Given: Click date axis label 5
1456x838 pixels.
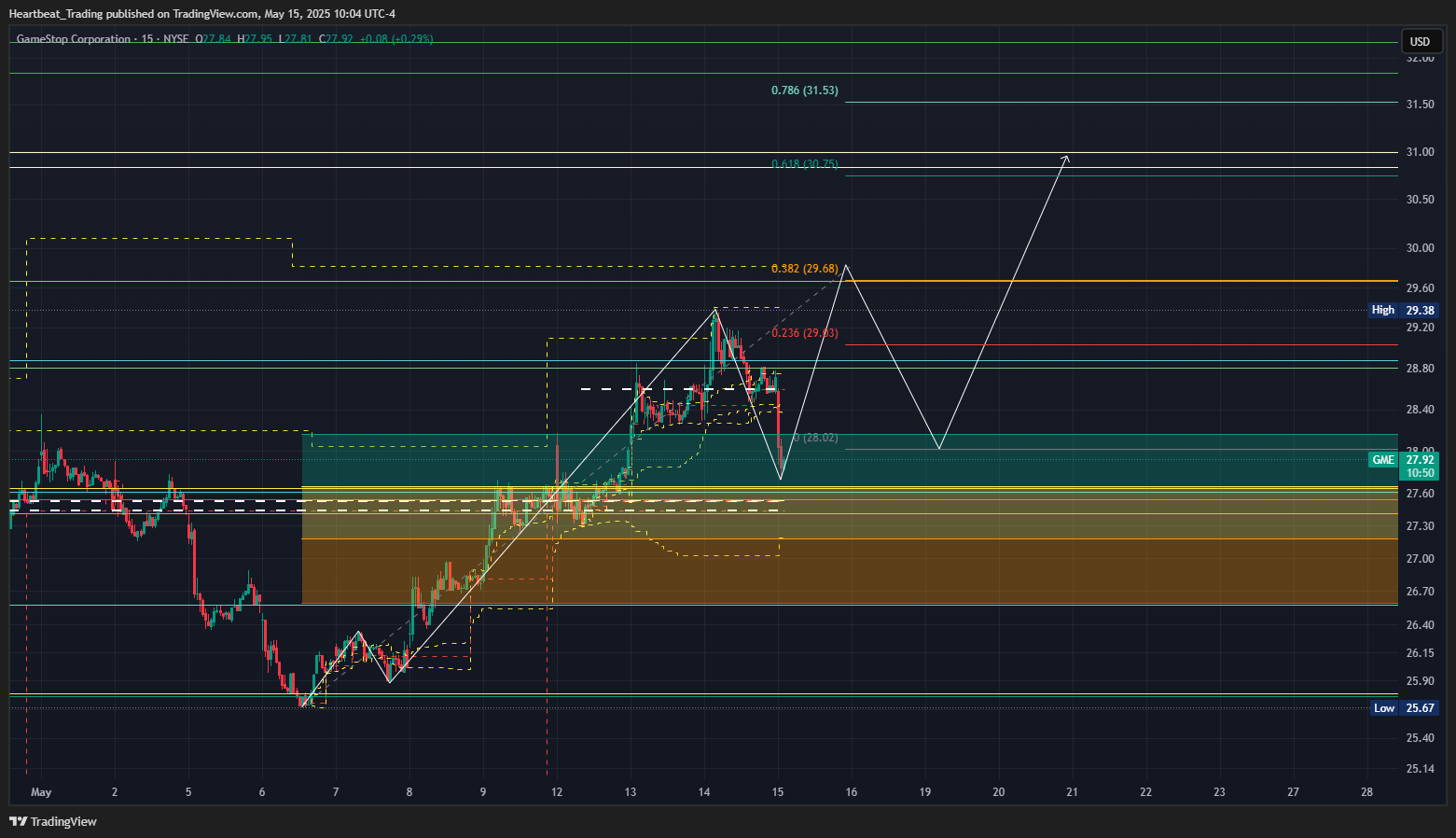Looking at the screenshot, I should click(x=188, y=792).
